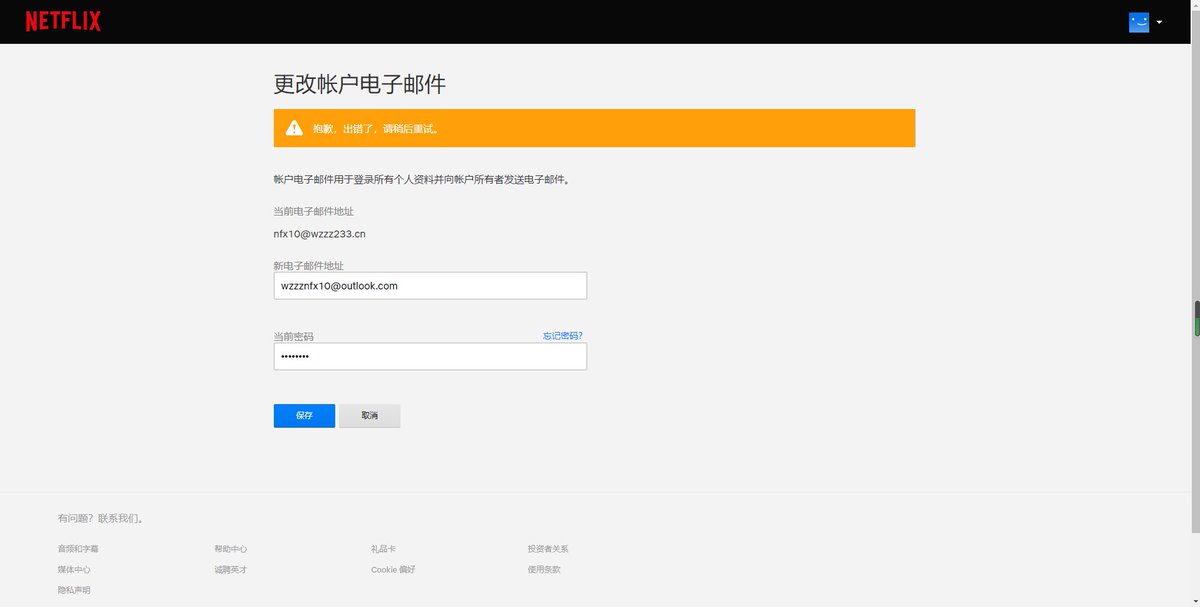Open the Cookie 偏好 footer link

pyautogui.click(x=393, y=570)
